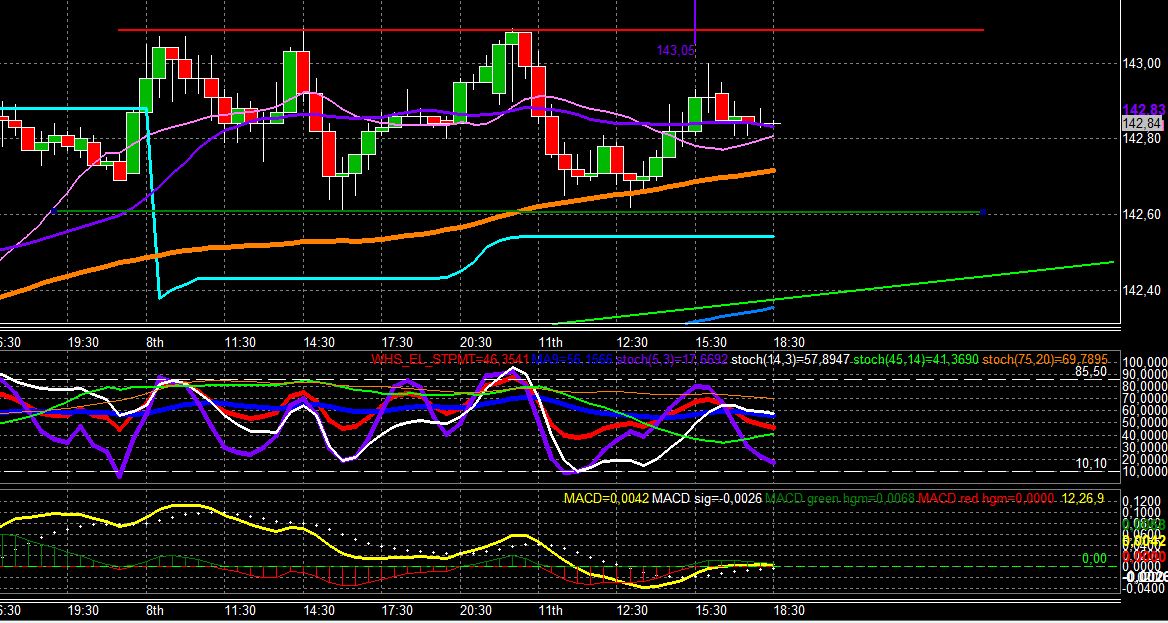Viewport: 1168px width, 623px height.
Task: Click 11:30 time label under price chart
Action: (241, 342)
